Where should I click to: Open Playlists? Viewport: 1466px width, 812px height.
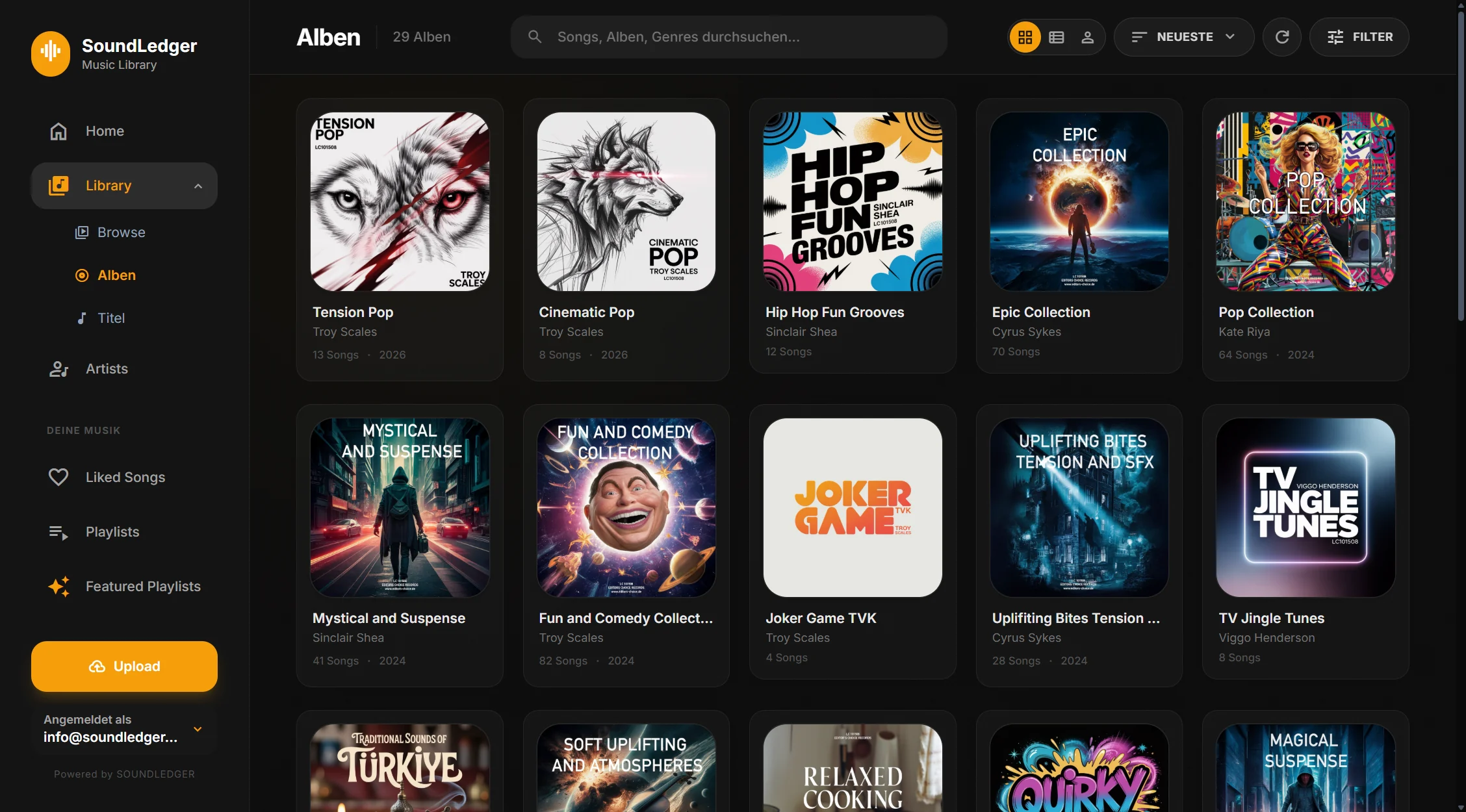click(x=124, y=532)
